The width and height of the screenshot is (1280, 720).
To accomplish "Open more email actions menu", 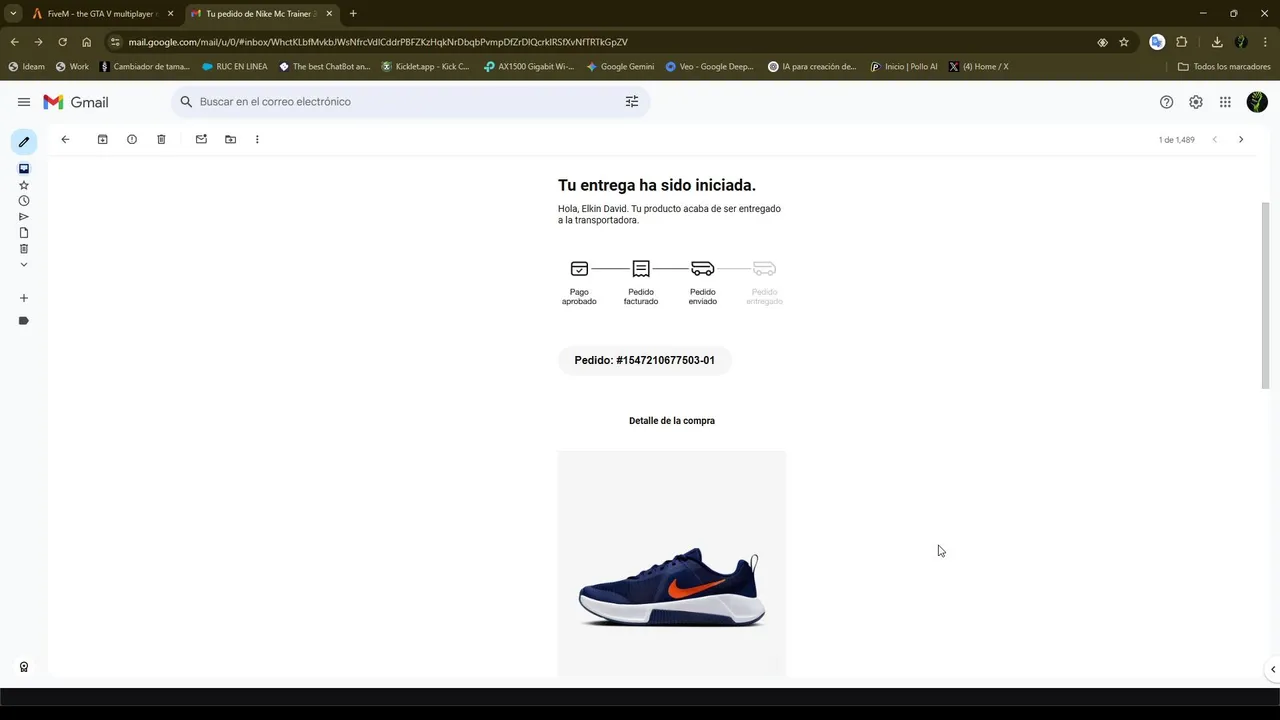I will tap(257, 139).
